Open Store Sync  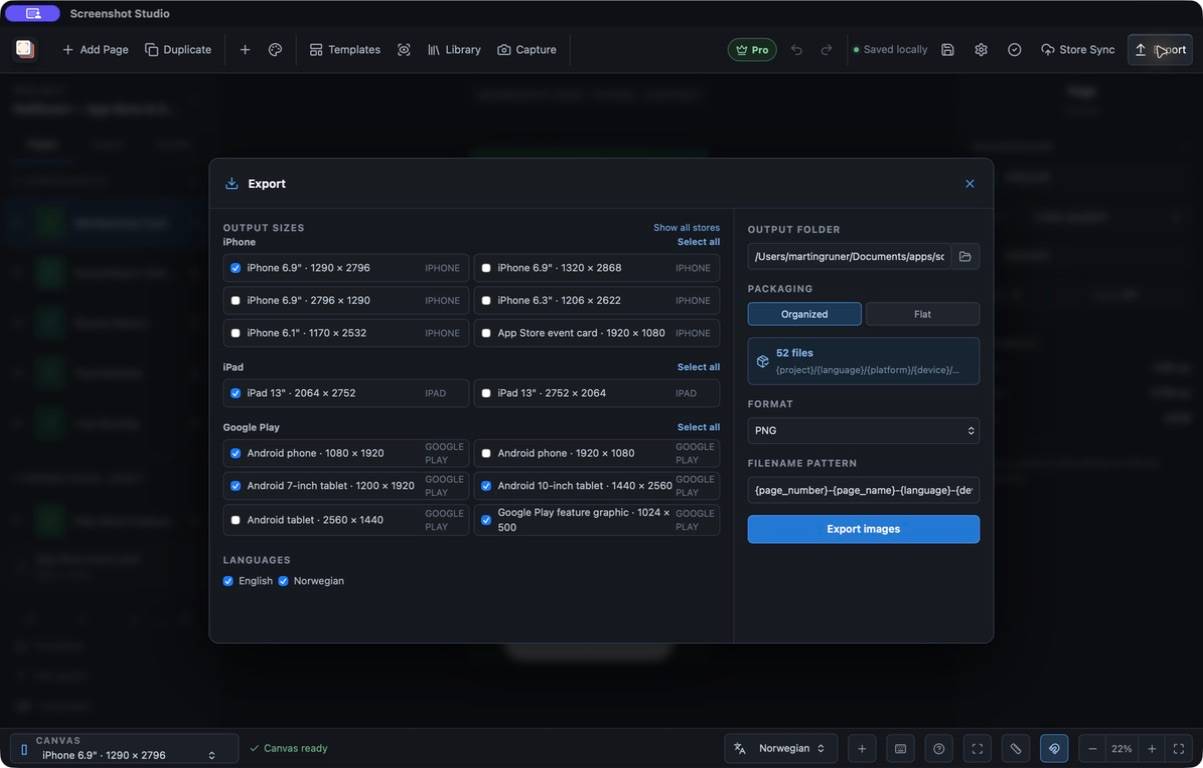click(x=1078, y=50)
